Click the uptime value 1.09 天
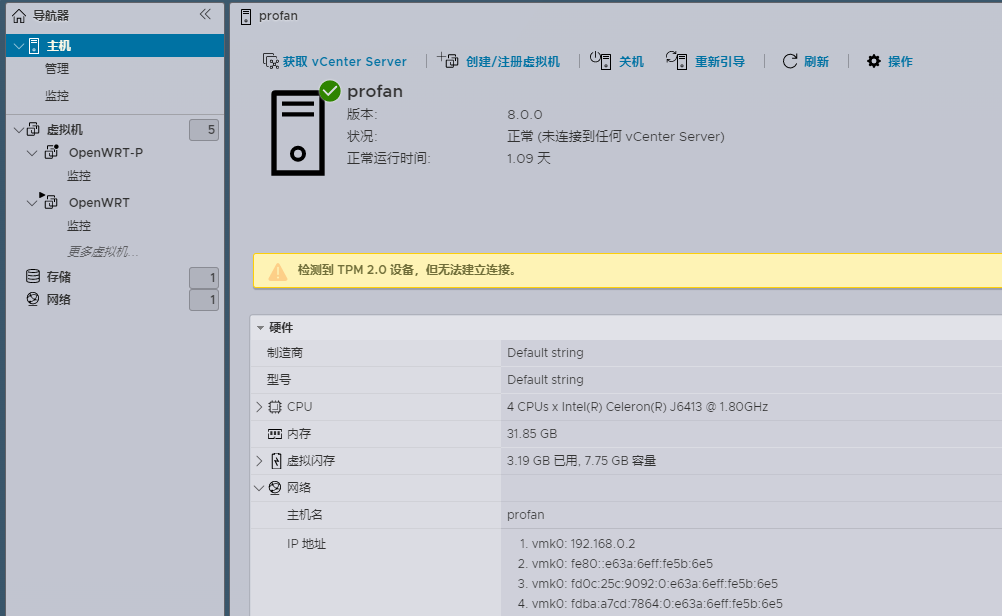1002x616 pixels. (528, 158)
